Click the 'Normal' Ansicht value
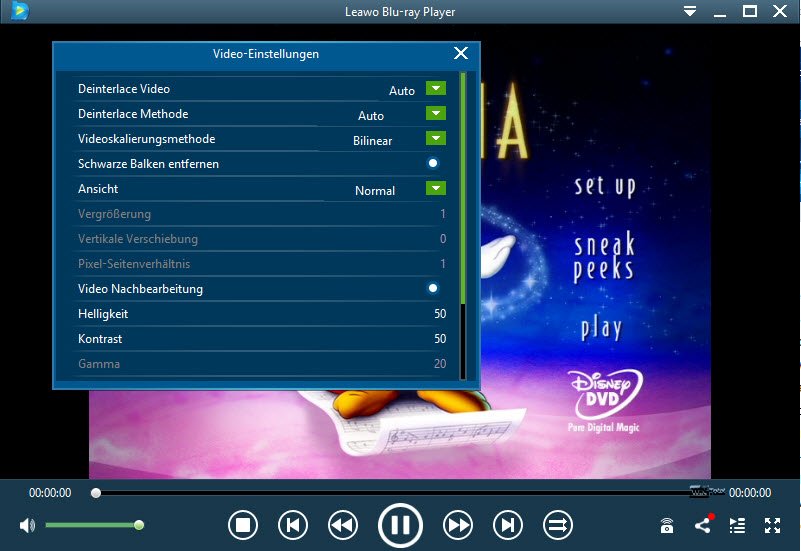Screen dimensions: 801x551 coord(375,191)
